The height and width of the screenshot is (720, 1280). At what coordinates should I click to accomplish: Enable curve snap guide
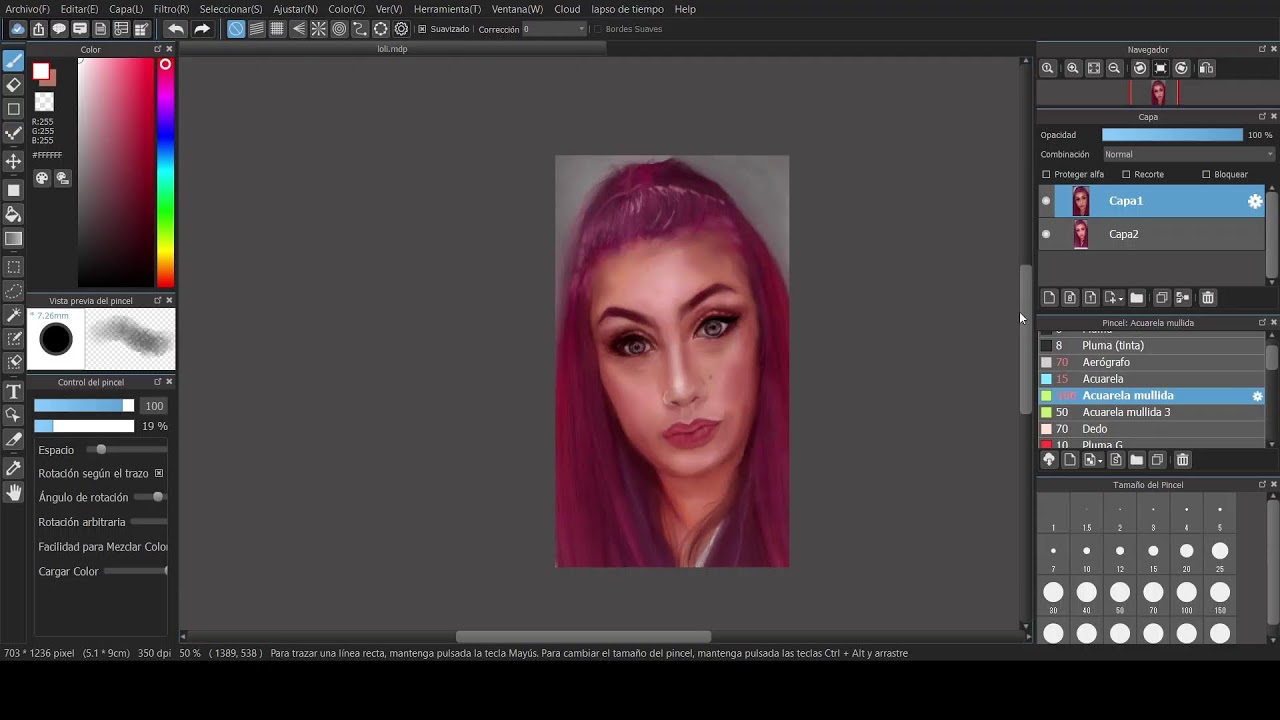[x=360, y=29]
